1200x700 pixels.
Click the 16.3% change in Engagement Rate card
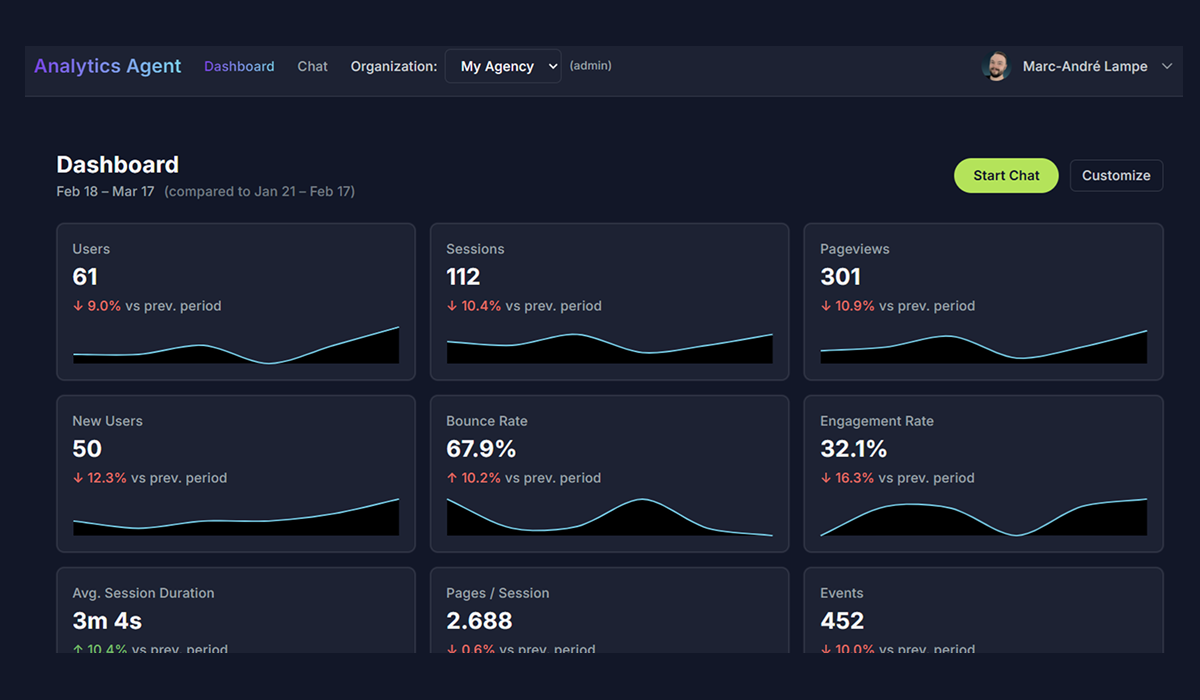[x=848, y=478]
